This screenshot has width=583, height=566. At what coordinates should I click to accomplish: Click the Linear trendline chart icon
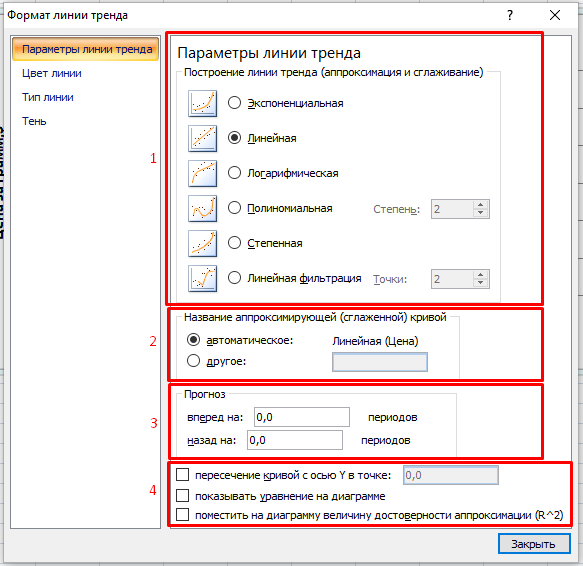point(202,138)
